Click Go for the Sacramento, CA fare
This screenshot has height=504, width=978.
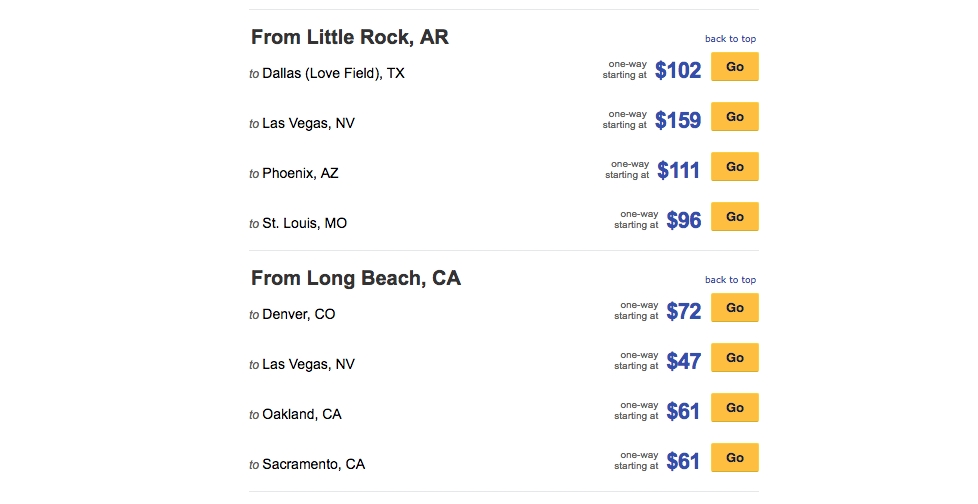point(734,458)
